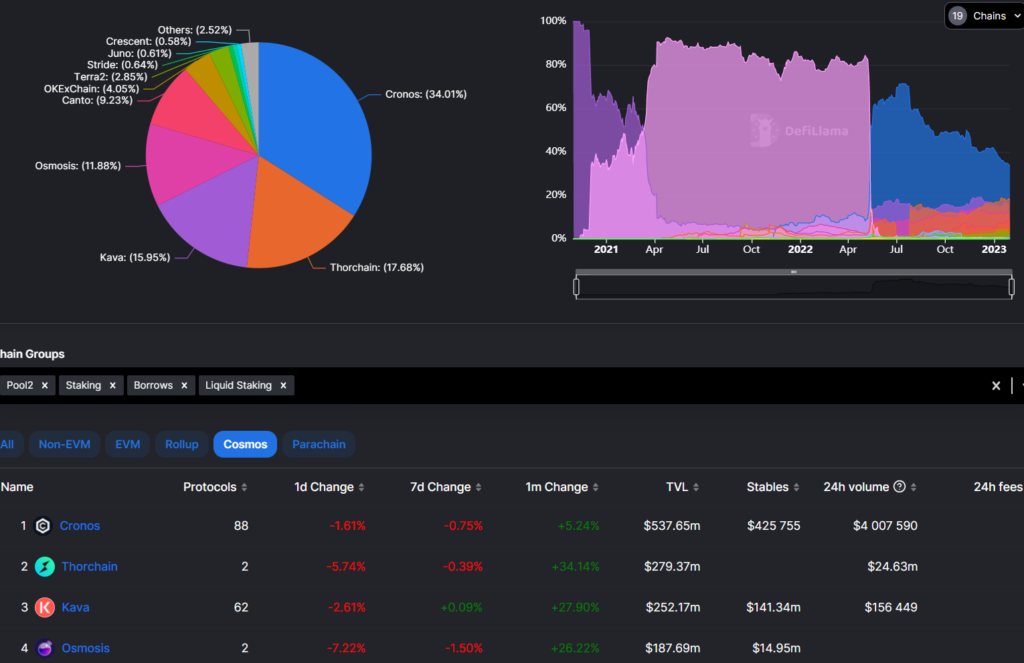Remove the Liquid Staking filter chip
Viewport: 1024px width, 663px height.
click(284, 385)
